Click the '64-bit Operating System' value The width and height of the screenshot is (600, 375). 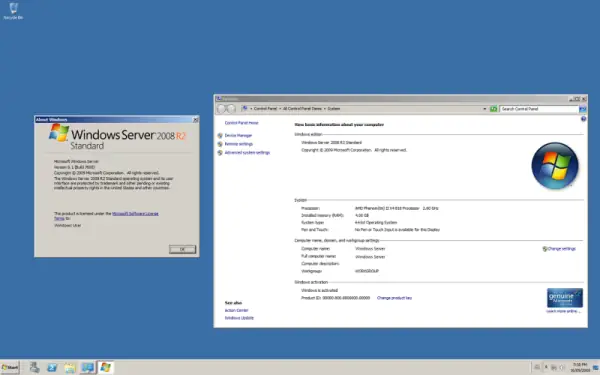[x=376, y=222]
